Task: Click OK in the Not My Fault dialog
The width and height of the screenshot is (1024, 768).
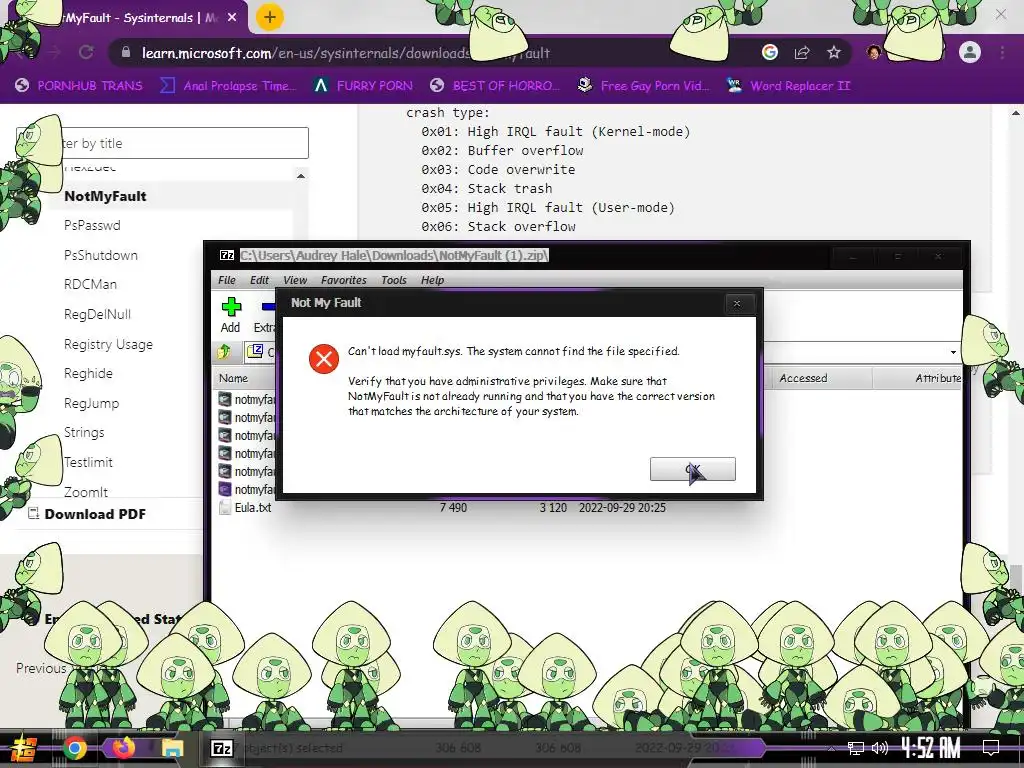Action: pos(692,469)
